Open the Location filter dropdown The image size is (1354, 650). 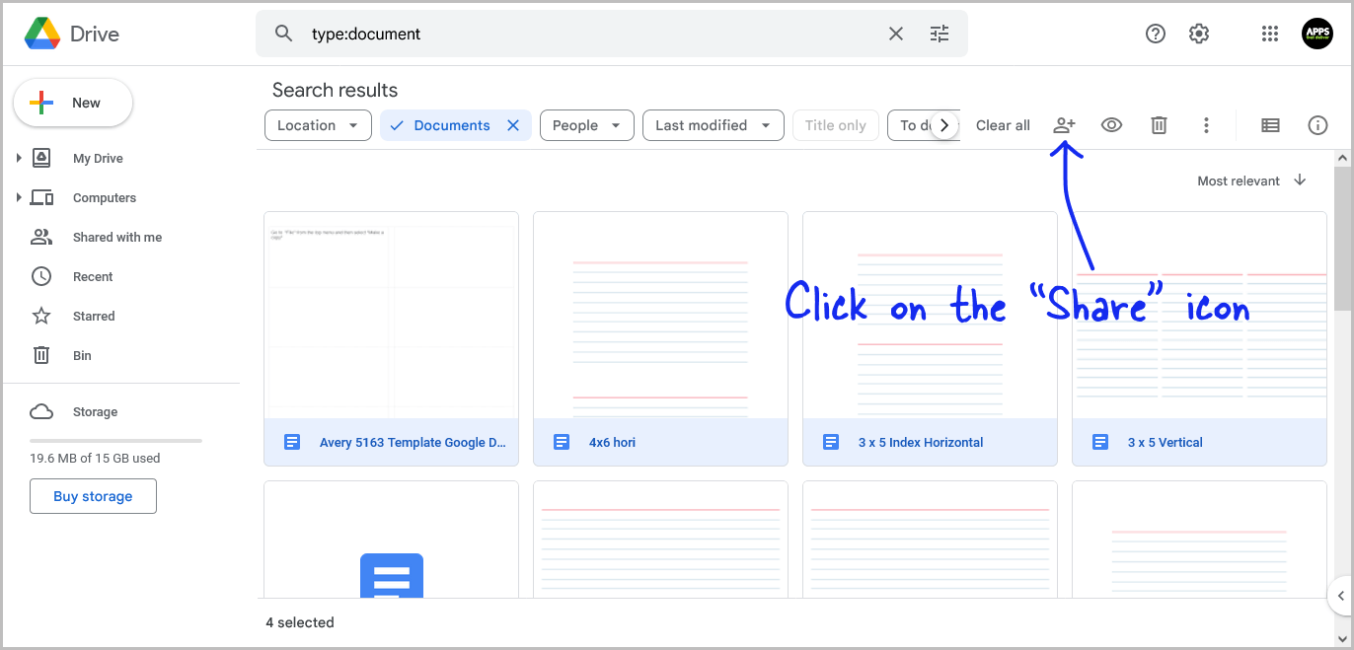(x=318, y=125)
